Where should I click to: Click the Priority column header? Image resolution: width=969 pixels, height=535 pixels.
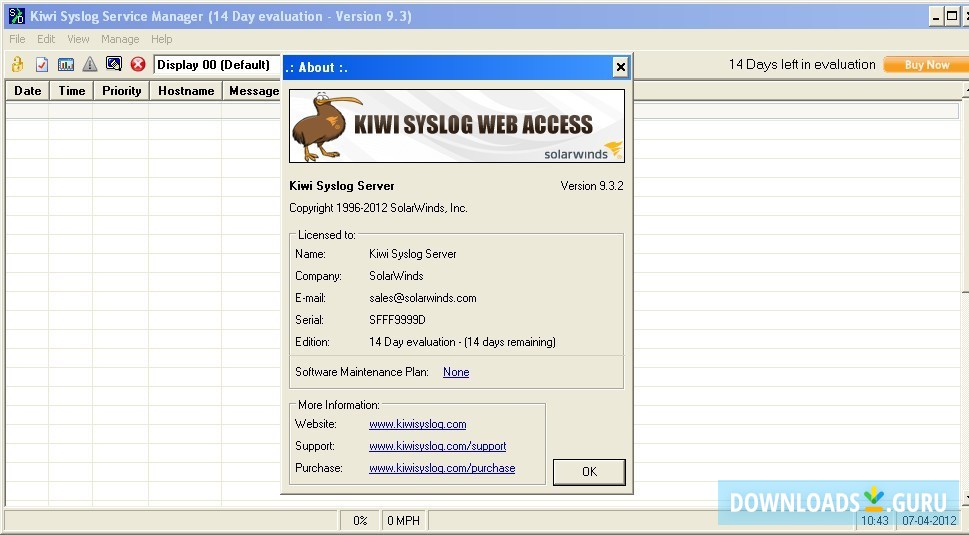click(x=122, y=91)
